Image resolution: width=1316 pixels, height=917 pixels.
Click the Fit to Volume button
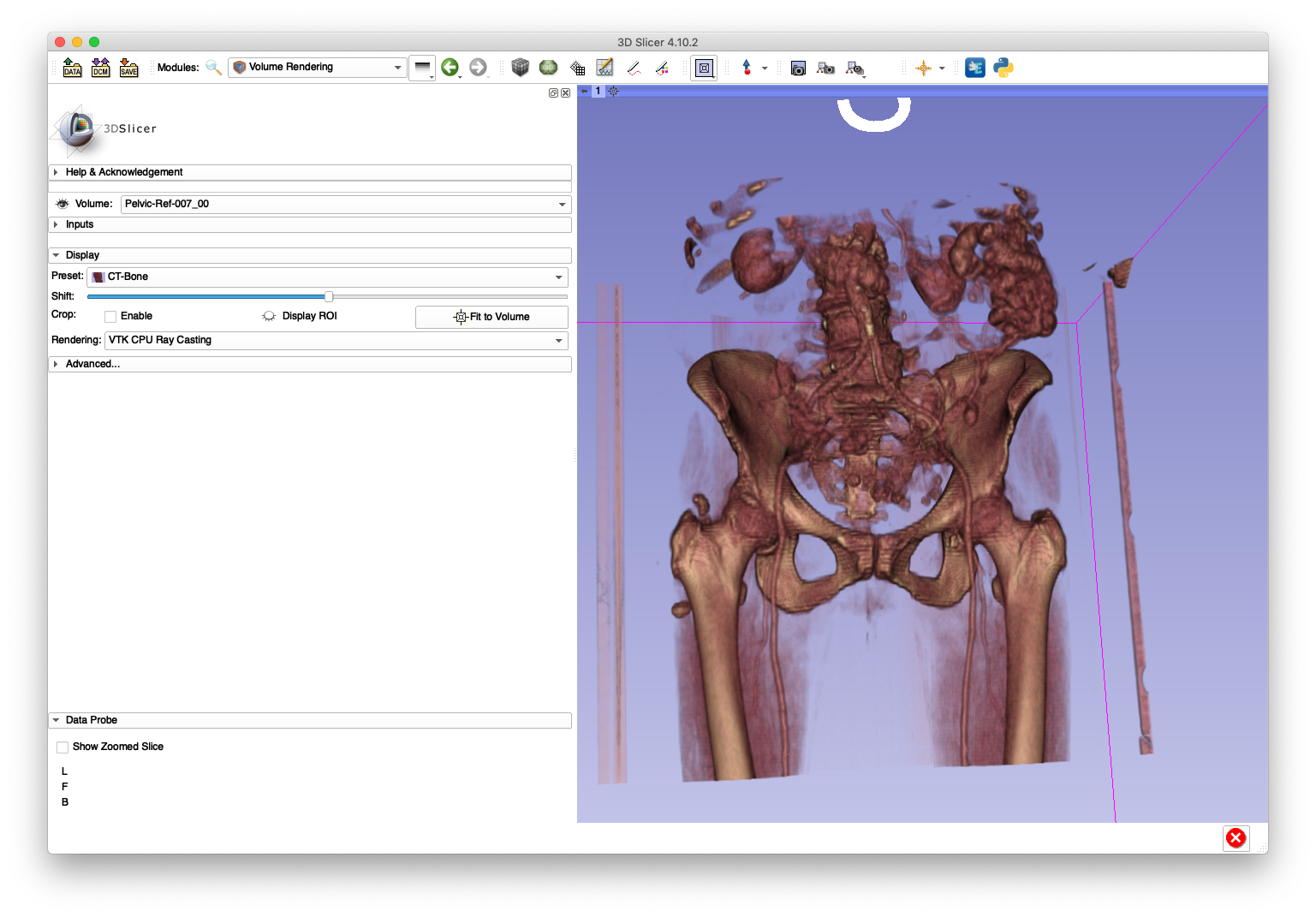click(x=491, y=317)
